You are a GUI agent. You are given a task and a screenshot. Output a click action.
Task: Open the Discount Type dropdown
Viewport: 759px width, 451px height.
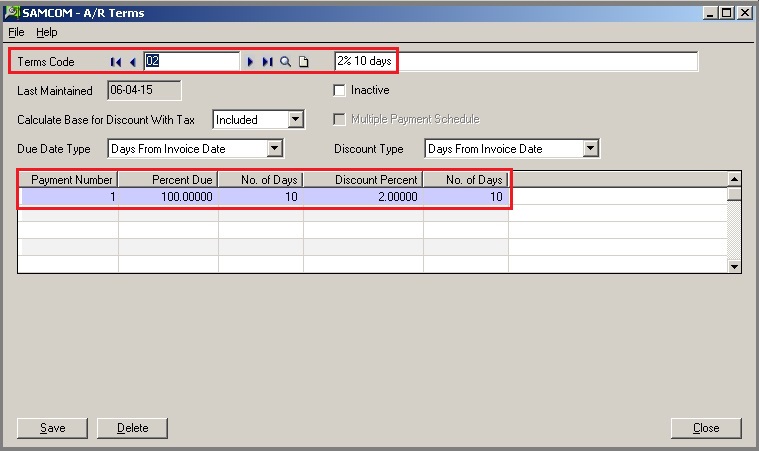coord(590,149)
